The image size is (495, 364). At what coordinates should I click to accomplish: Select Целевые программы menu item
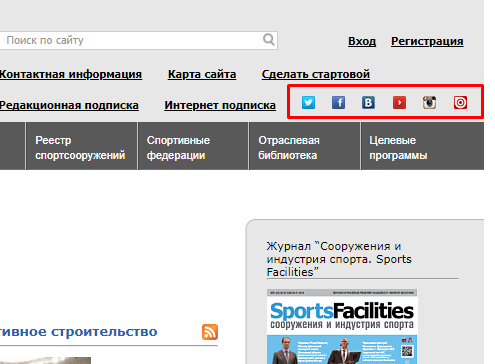tap(422, 146)
